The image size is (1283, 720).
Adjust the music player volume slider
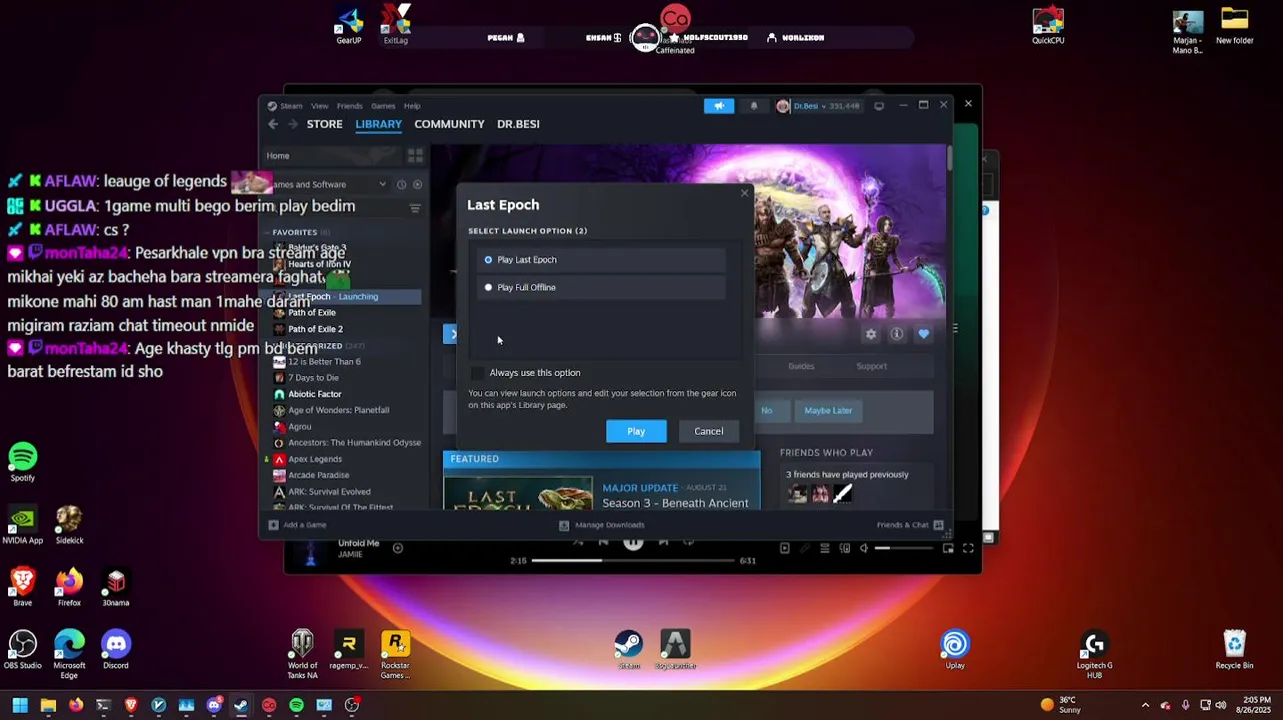pyautogui.click(x=904, y=548)
